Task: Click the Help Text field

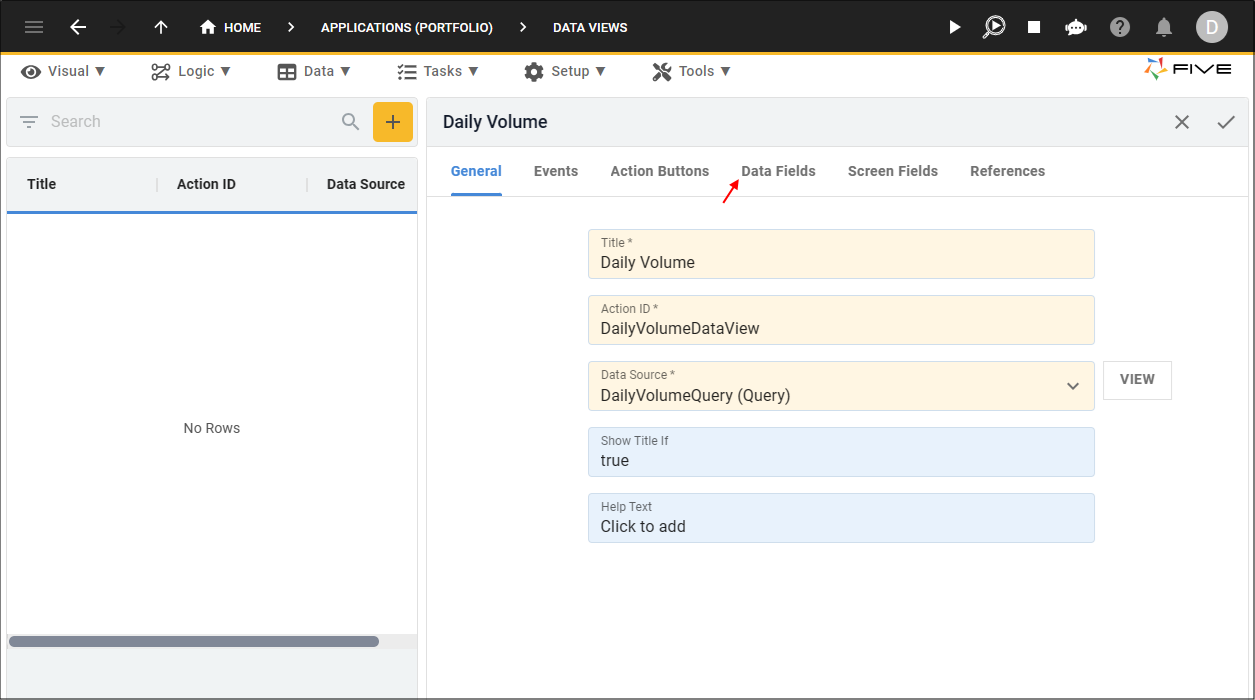Action: [841, 518]
